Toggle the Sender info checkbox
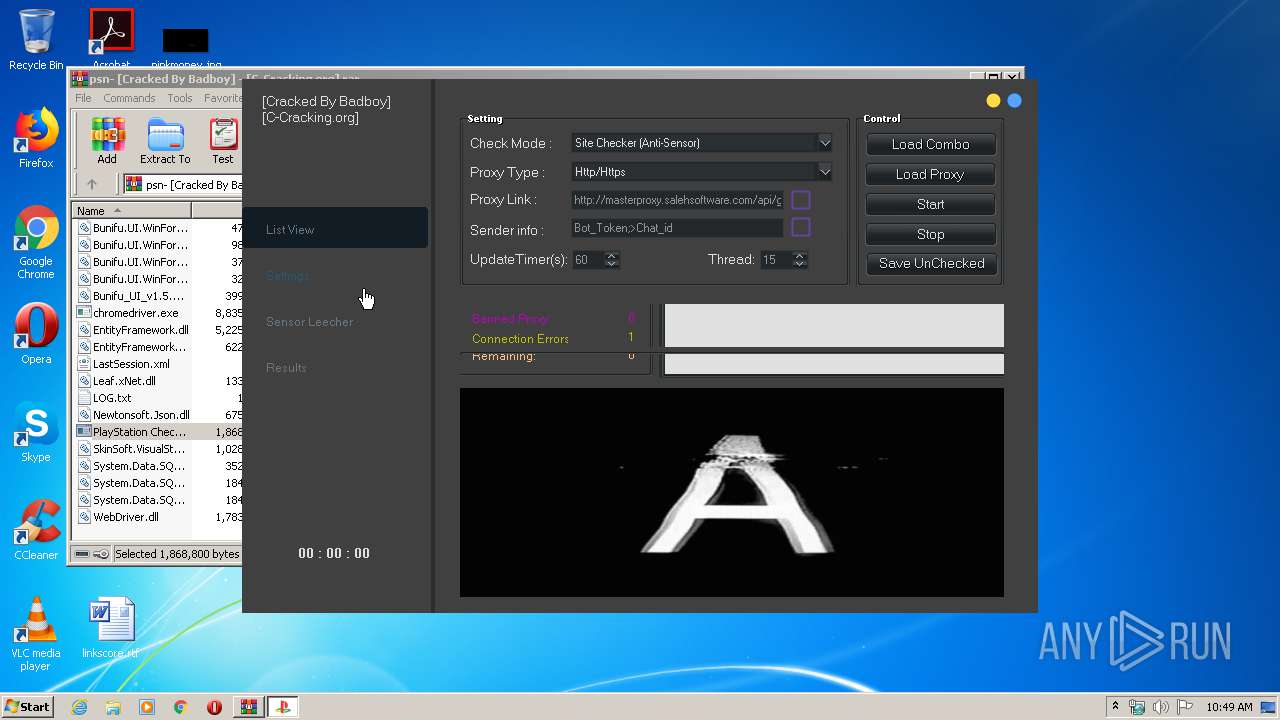 tap(800, 228)
